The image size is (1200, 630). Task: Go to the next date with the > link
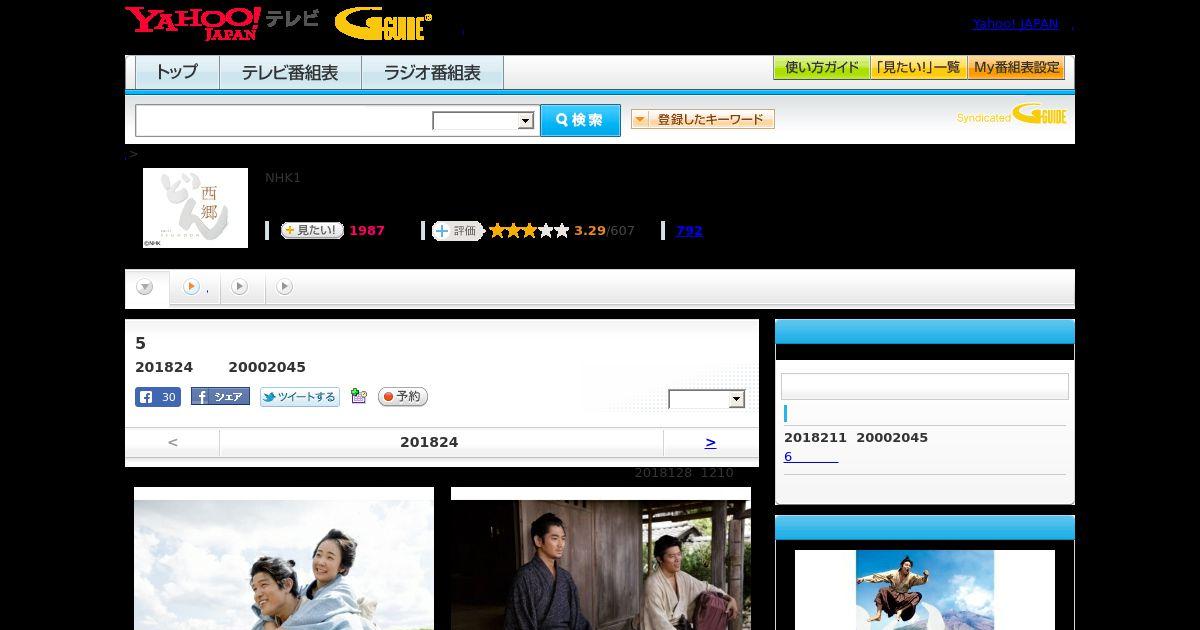click(x=710, y=442)
